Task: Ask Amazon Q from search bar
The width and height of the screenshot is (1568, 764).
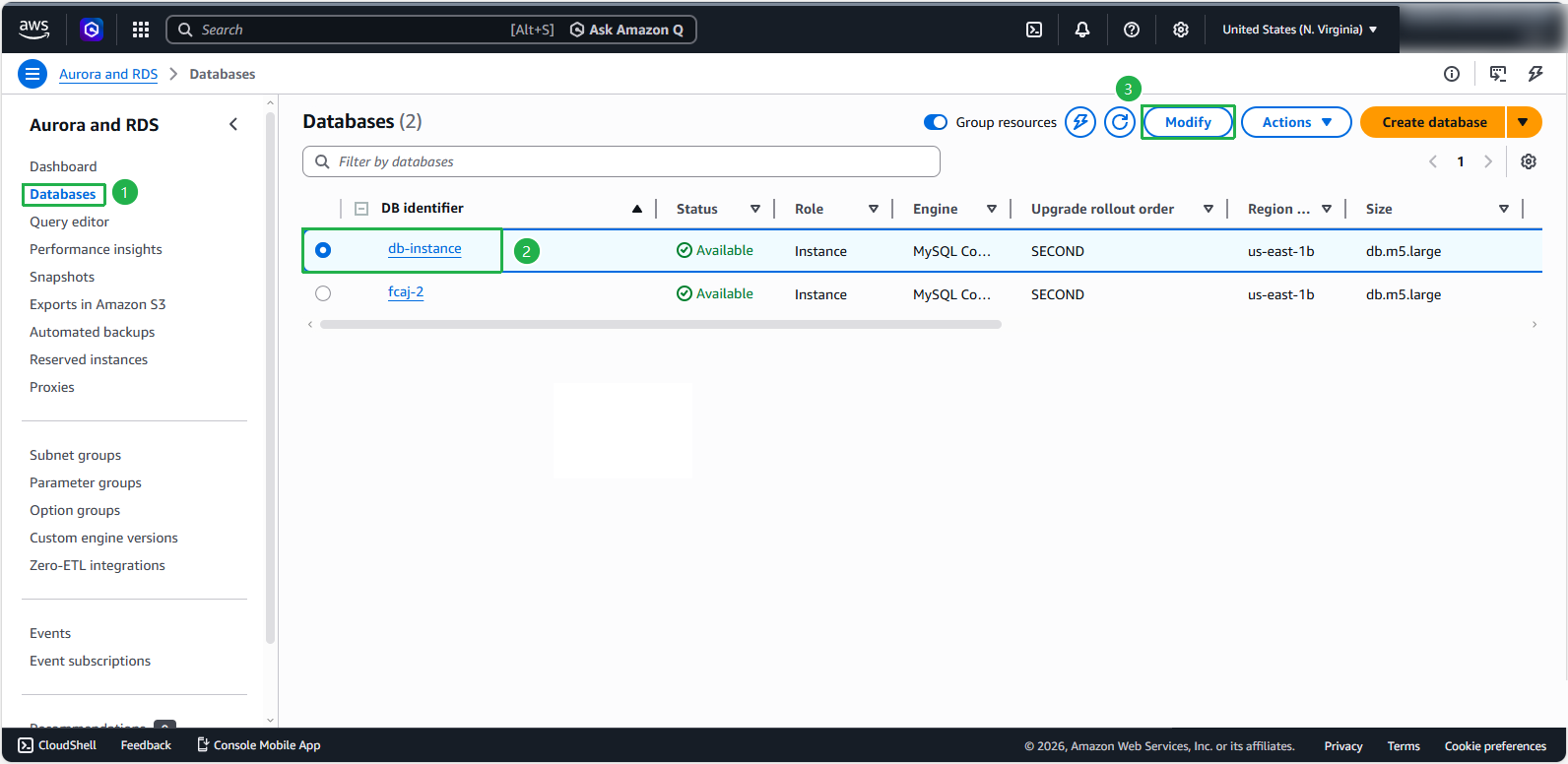Action: click(627, 30)
